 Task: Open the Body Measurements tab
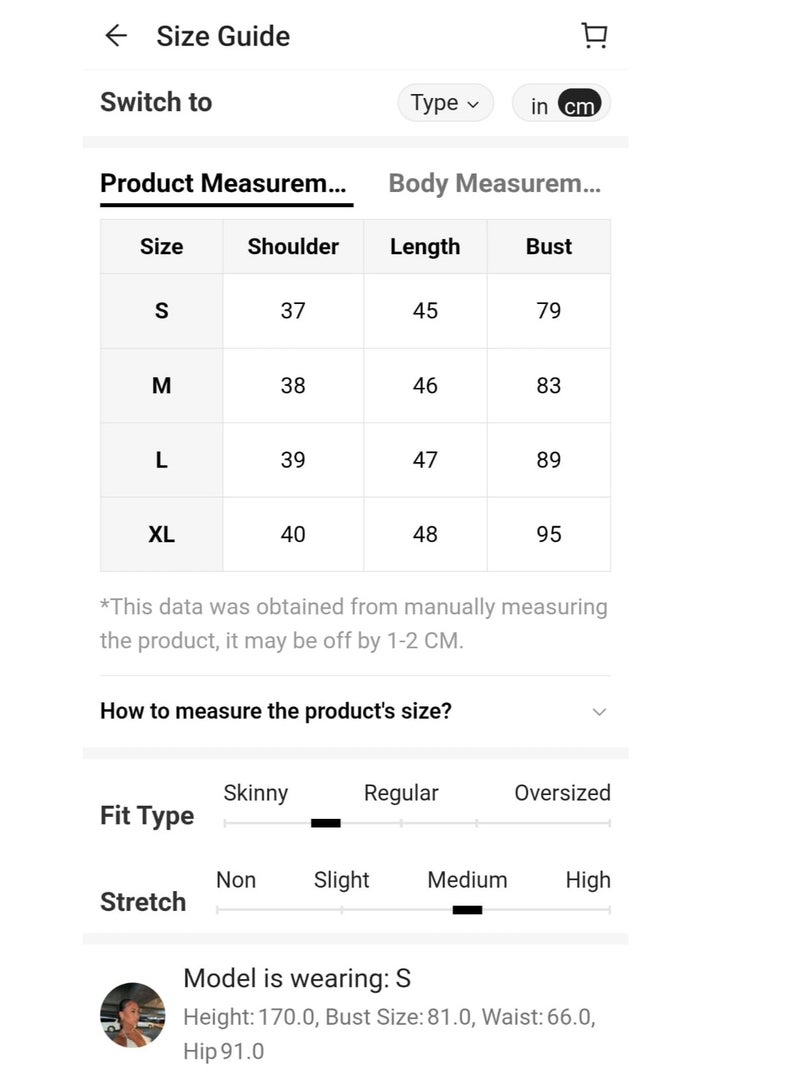pyautogui.click(x=494, y=184)
